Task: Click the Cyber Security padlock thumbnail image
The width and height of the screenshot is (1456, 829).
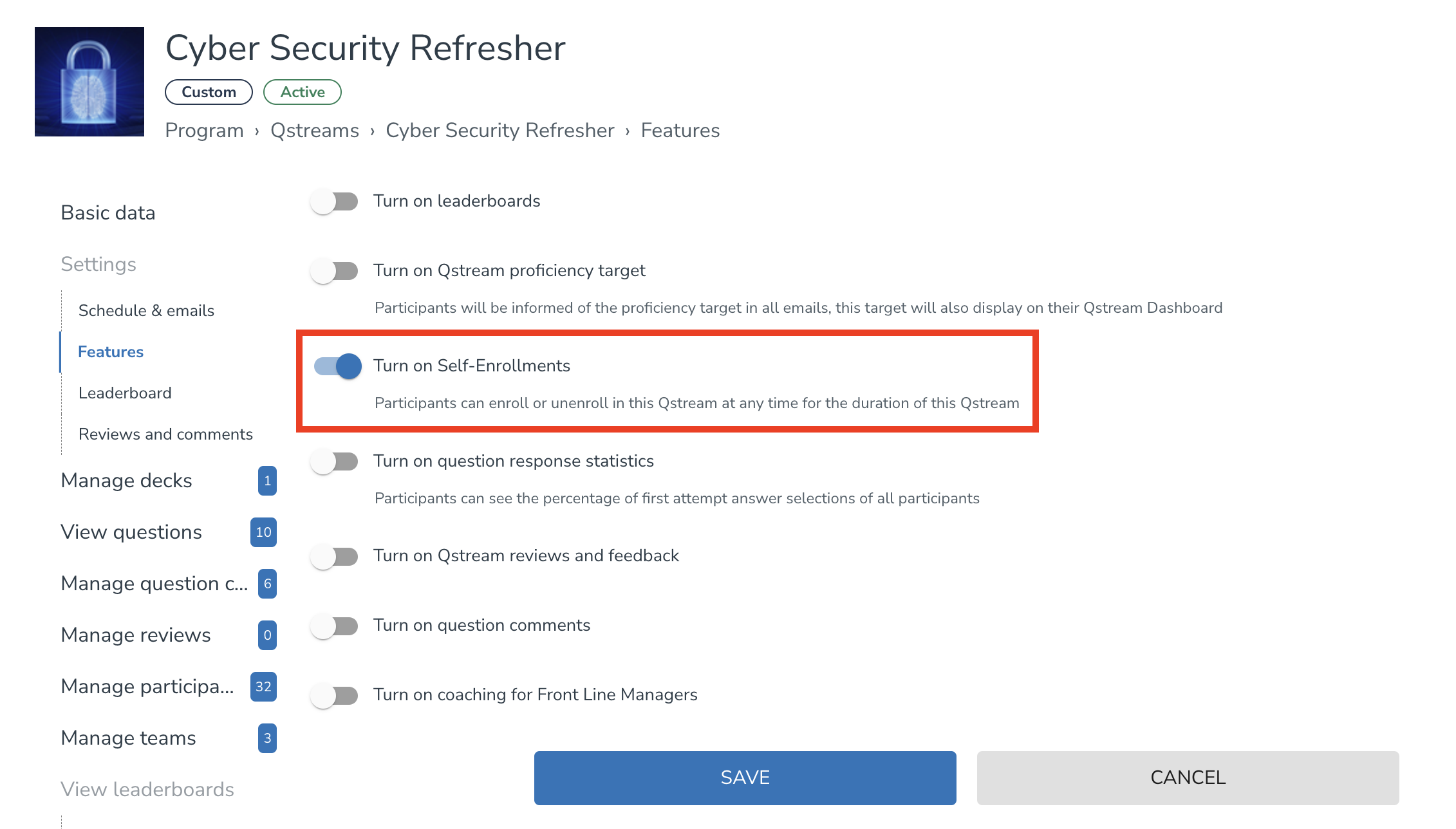Action: point(89,82)
